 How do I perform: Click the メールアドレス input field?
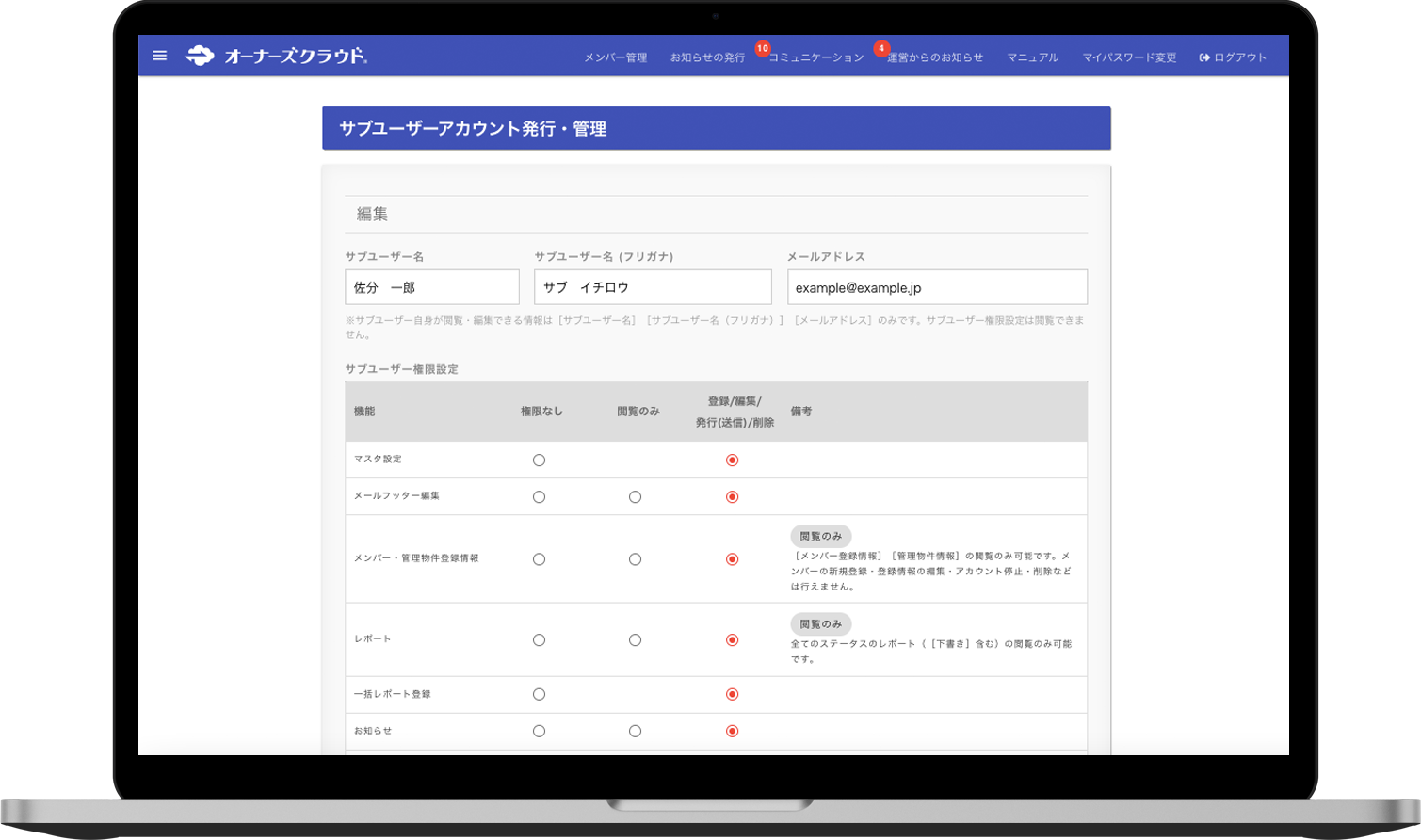click(x=936, y=286)
